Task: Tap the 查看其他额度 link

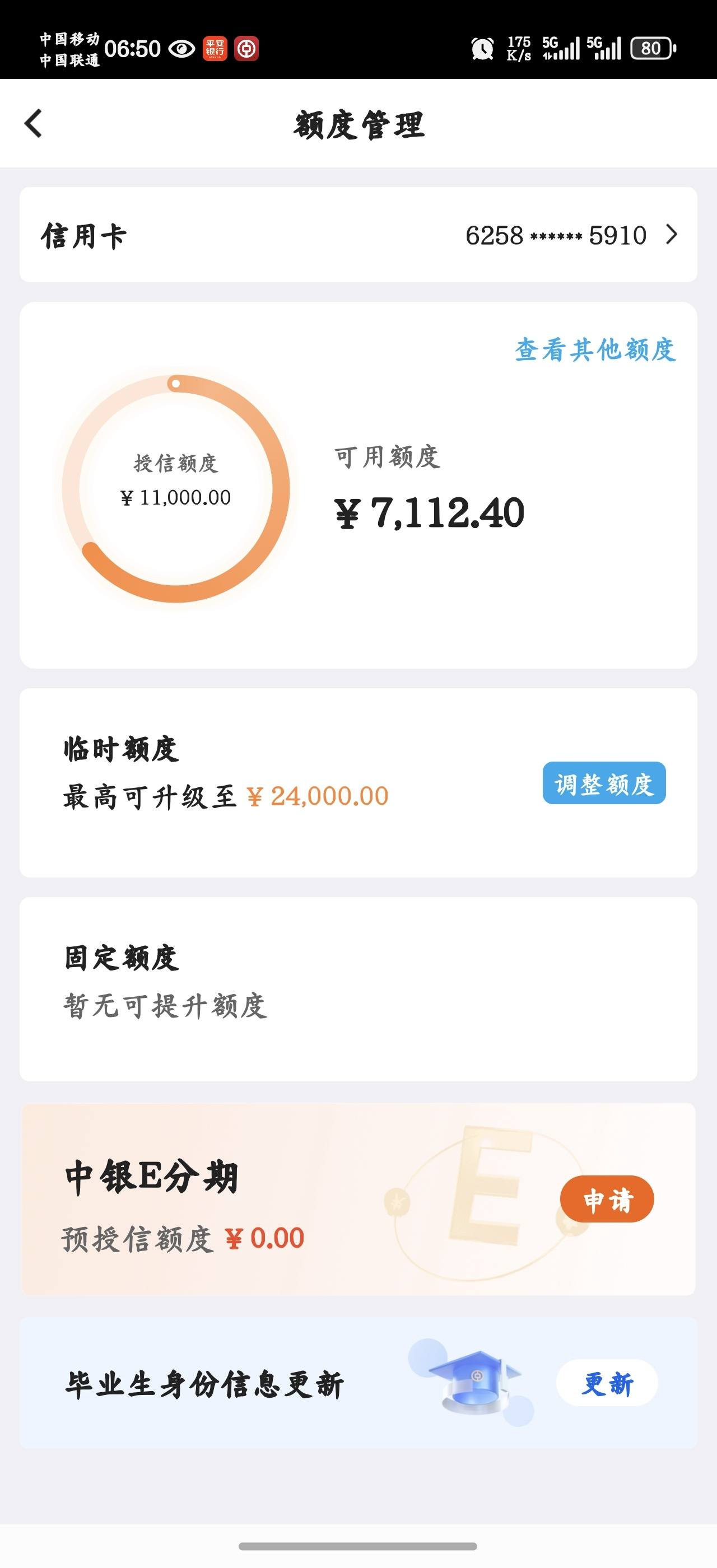Action: pos(595,350)
